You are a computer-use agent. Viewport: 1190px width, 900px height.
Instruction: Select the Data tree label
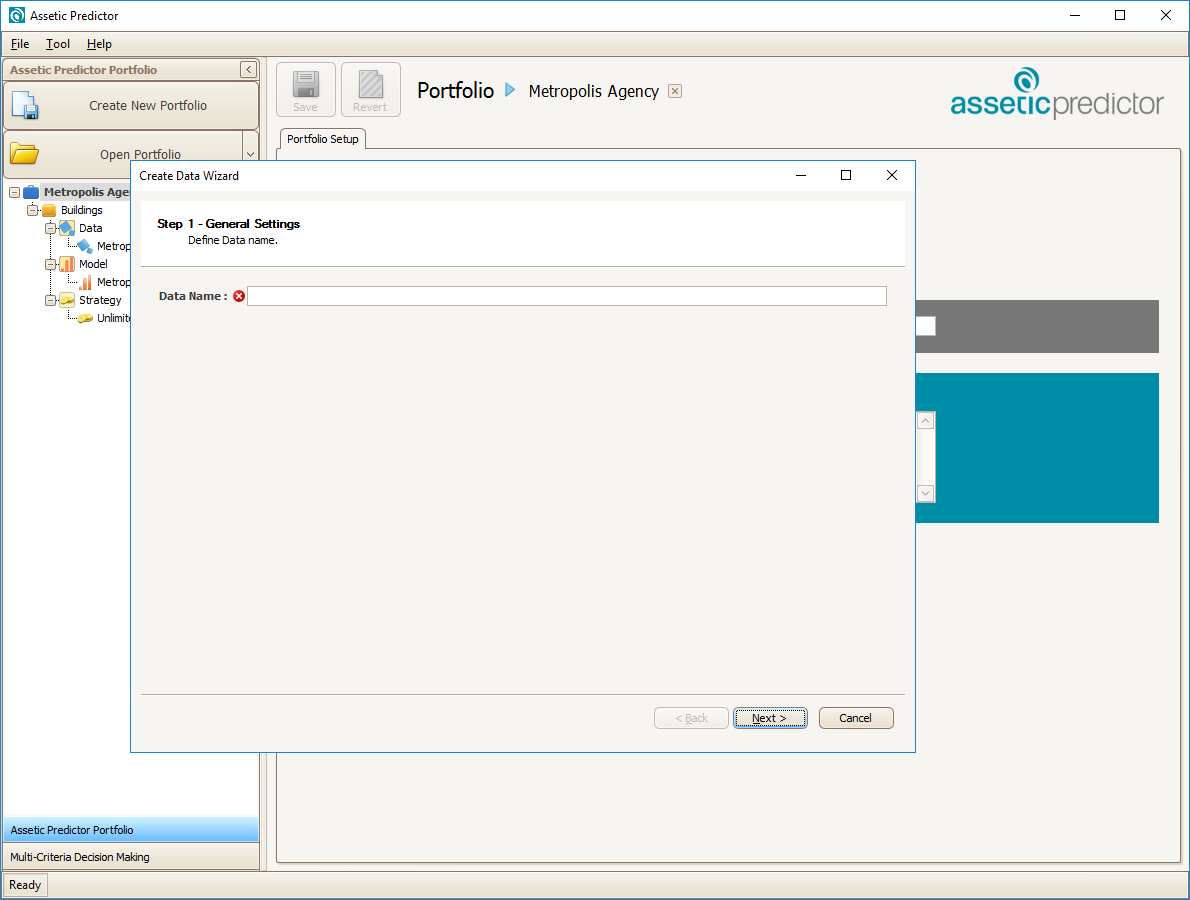(x=90, y=228)
